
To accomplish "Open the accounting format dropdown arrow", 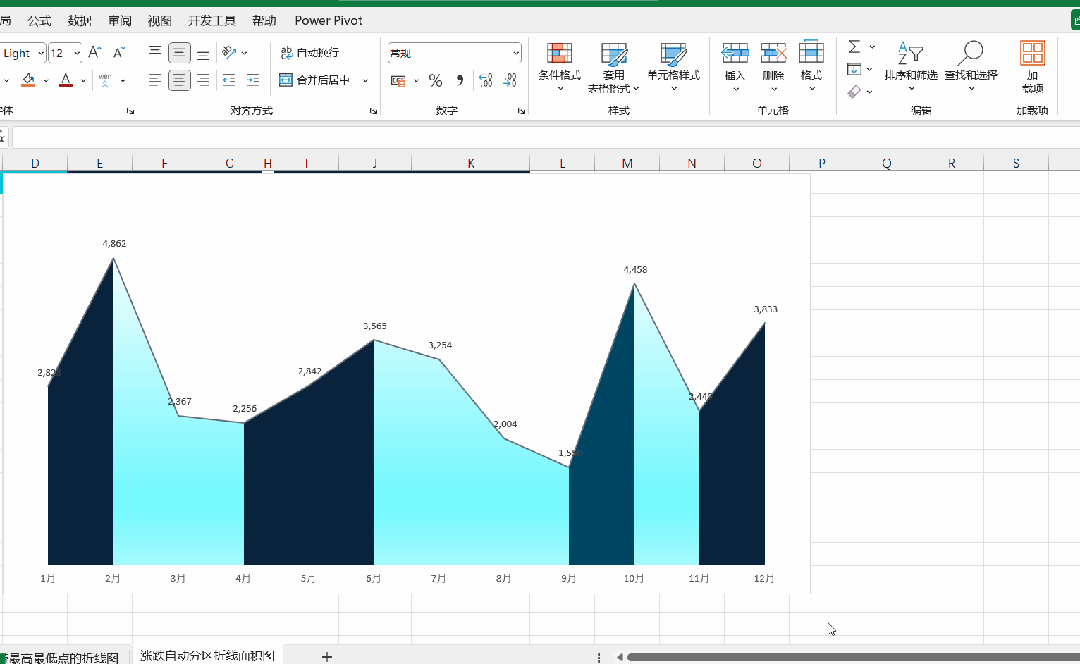I will (416, 81).
